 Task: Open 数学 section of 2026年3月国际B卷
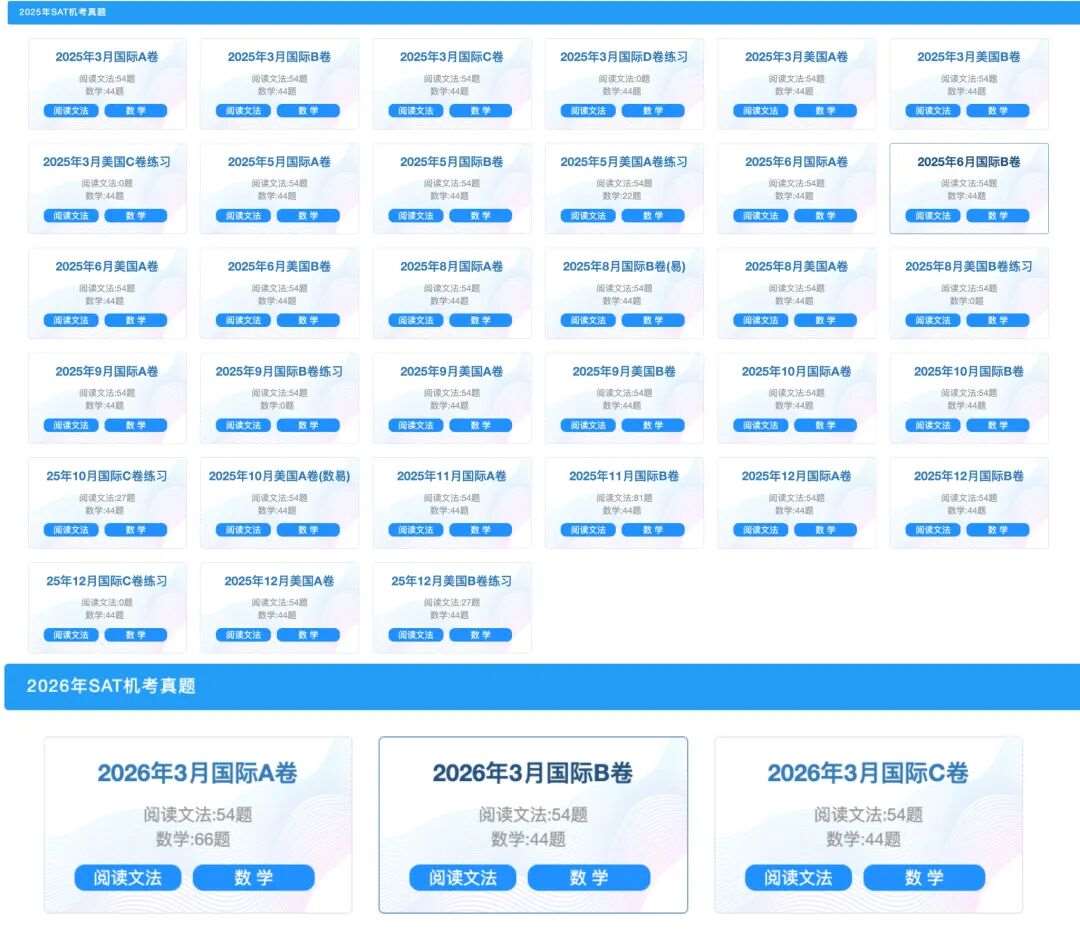click(x=588, y=878)
